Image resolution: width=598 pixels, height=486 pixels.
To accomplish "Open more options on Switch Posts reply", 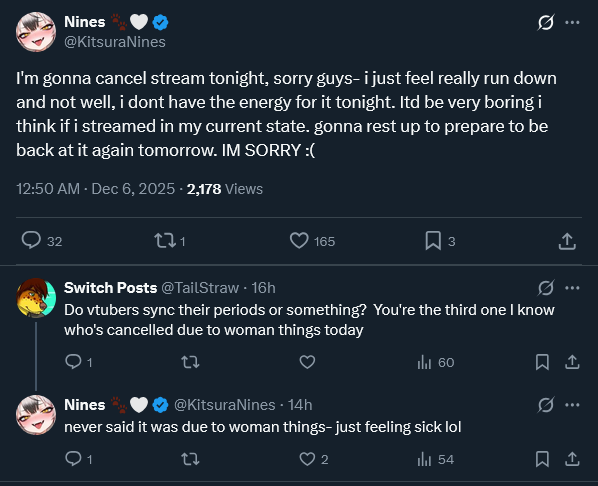I will point(572,288).
